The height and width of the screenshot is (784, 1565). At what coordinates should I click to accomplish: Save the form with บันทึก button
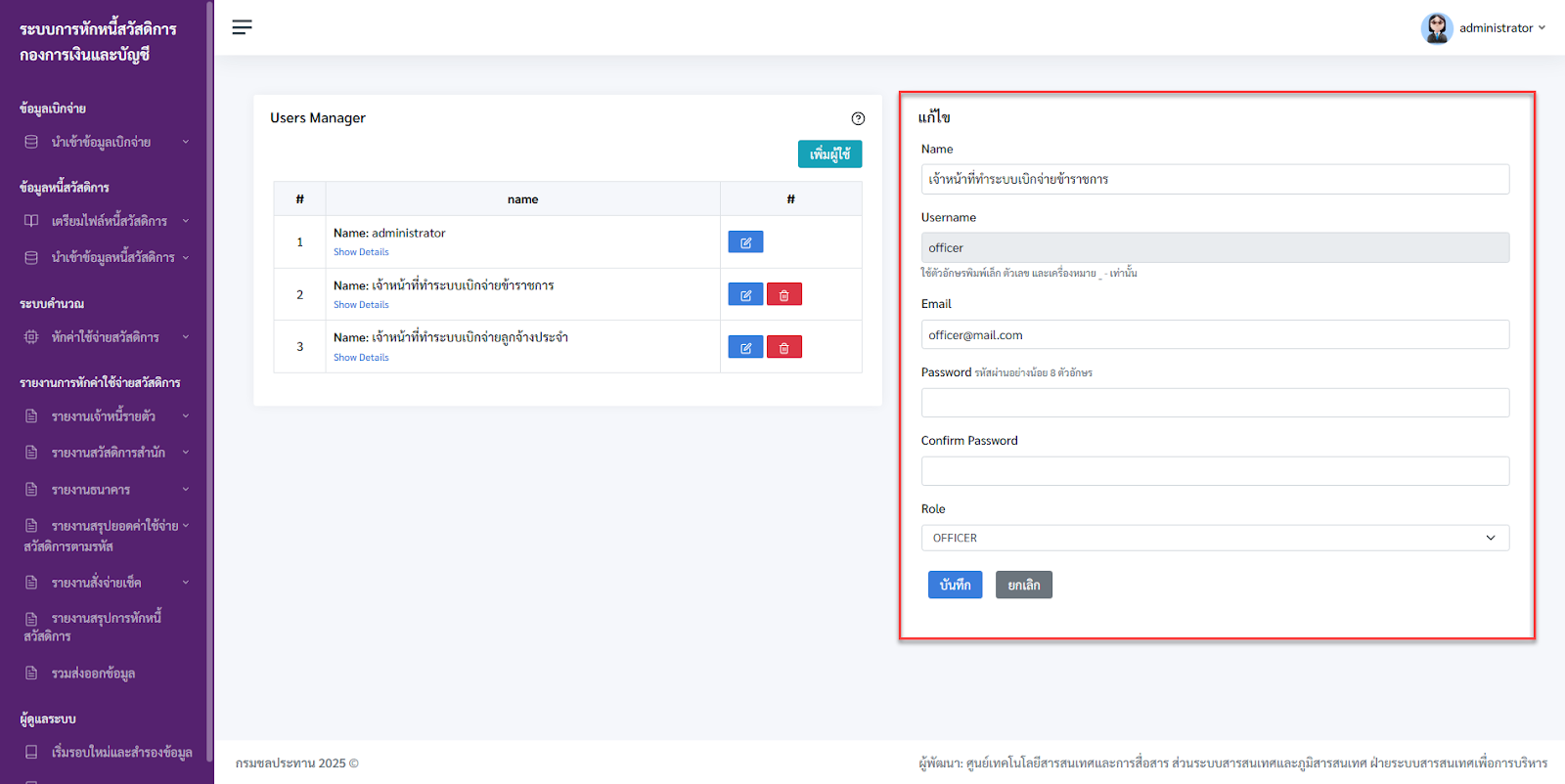click(x=955, y=585)
